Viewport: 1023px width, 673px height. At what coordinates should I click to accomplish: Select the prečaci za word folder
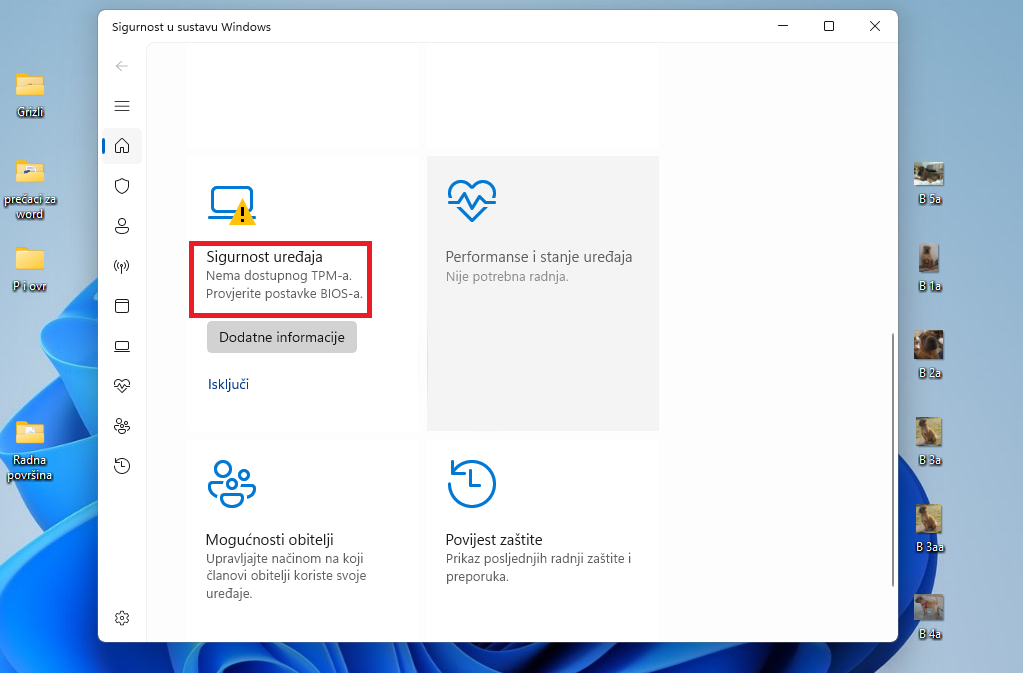pos(30,189)
